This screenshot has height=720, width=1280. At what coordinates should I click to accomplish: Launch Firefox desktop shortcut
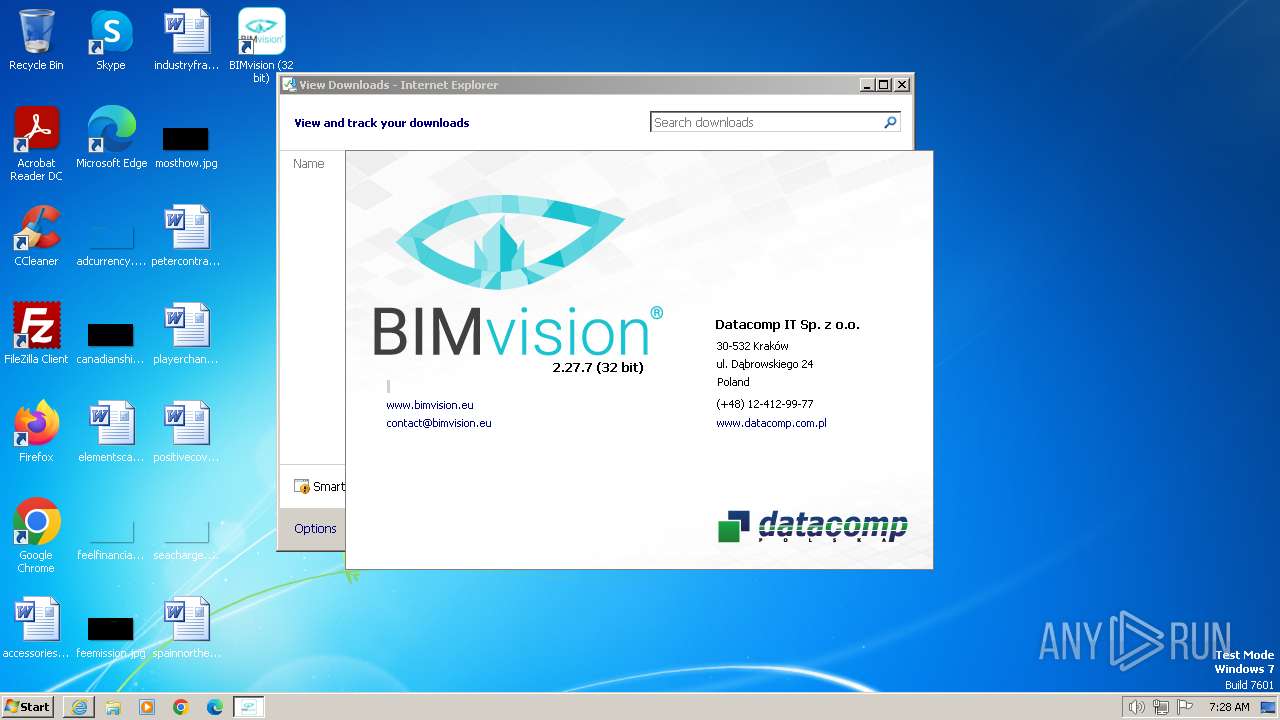(x=36, y=432)
